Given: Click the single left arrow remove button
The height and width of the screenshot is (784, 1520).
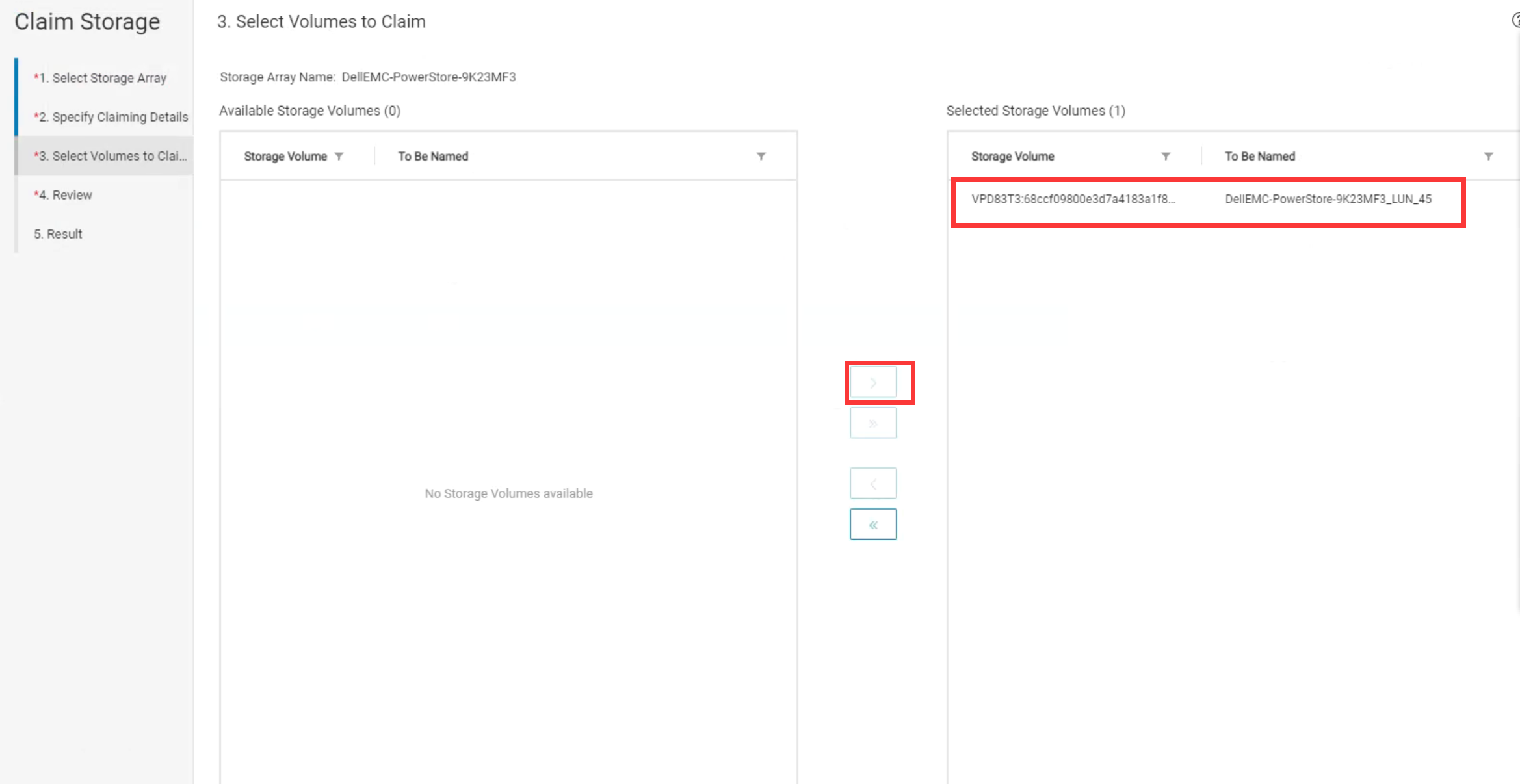Looking at the screenshot, I should click(873, 484).
